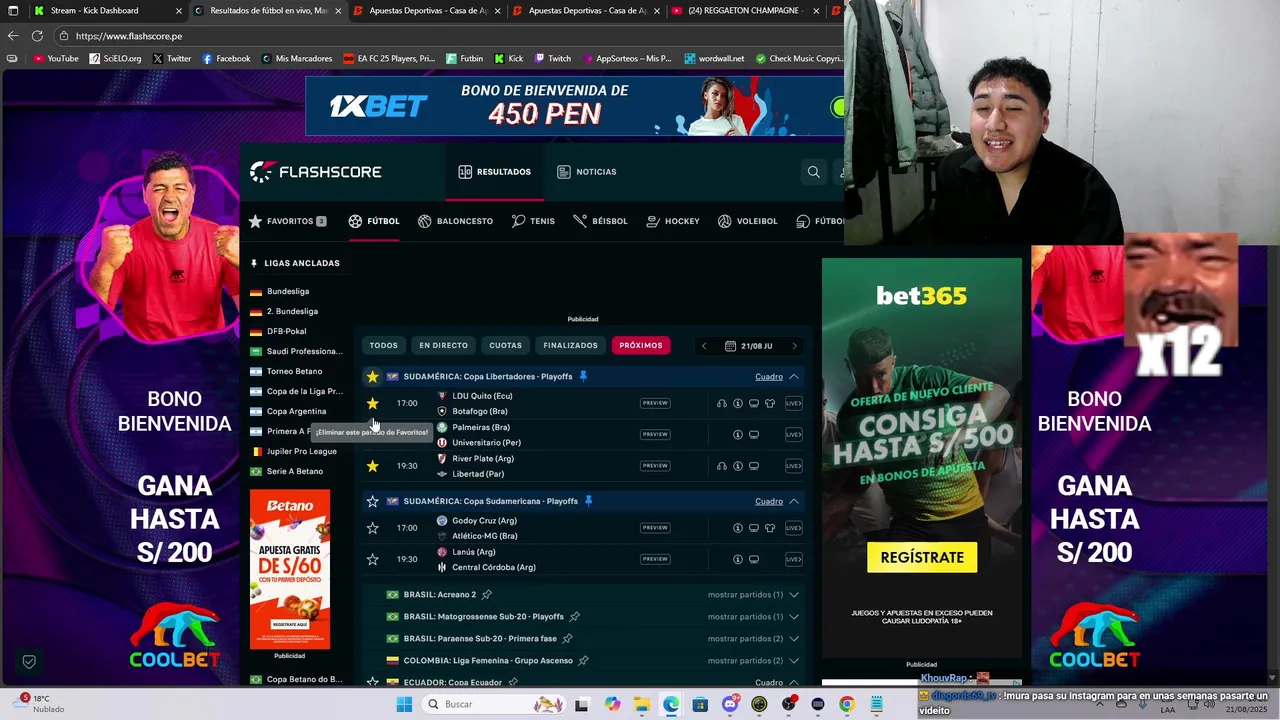
Task: Expand BRASIL: Acreano 2 matches chevron
Action: tap(794, 594)
